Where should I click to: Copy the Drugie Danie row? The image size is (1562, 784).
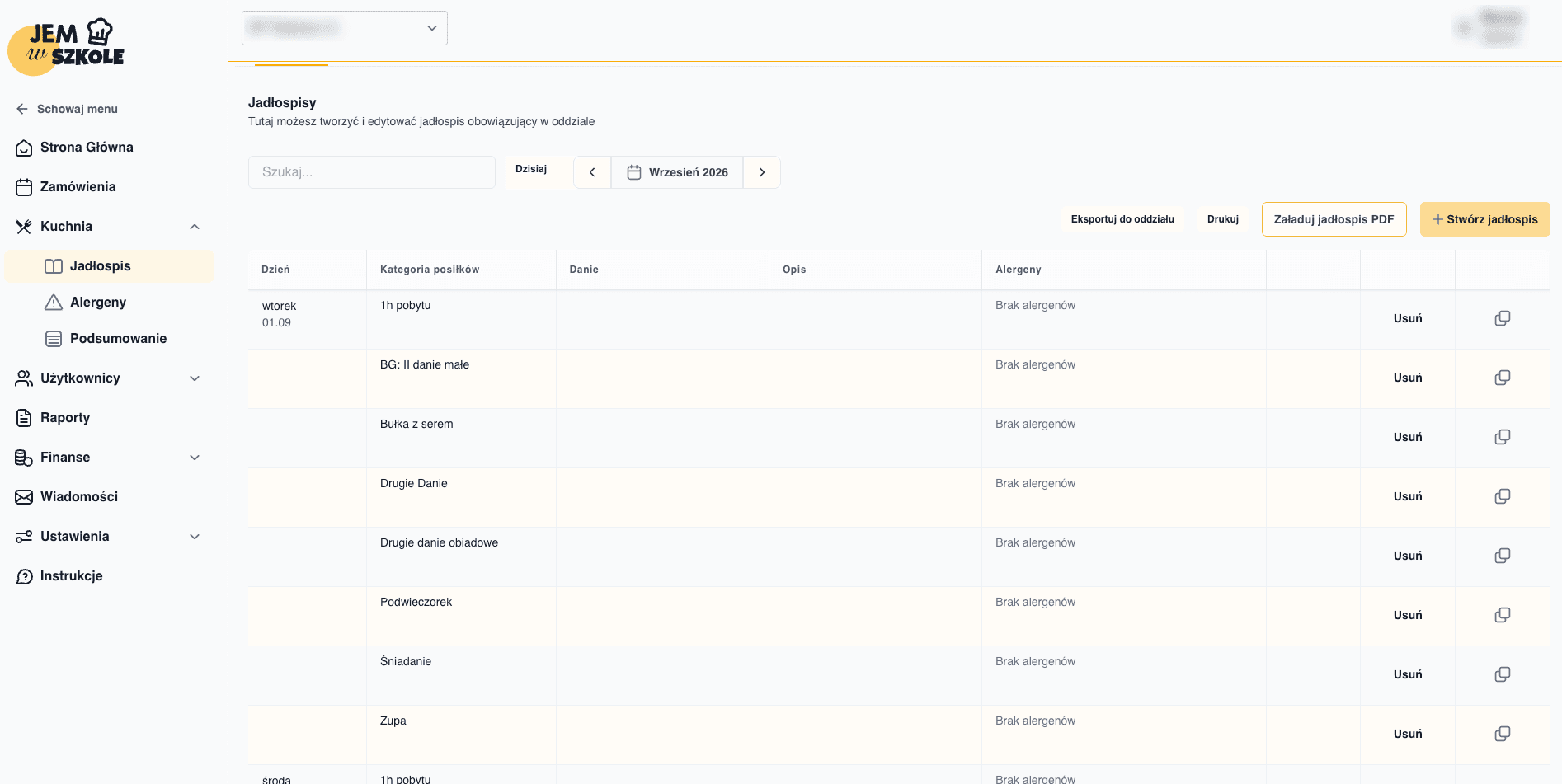click(1503, 496)
